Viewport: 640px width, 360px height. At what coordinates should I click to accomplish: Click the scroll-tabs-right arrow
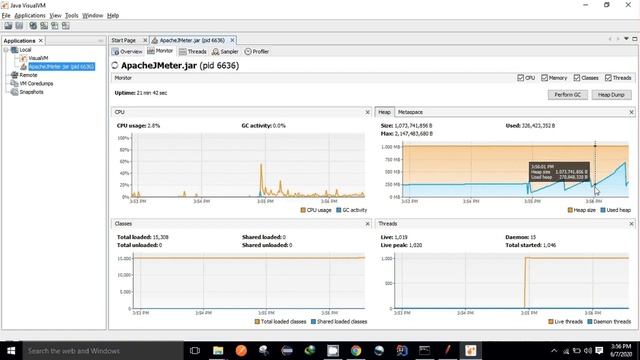(618, 39)
